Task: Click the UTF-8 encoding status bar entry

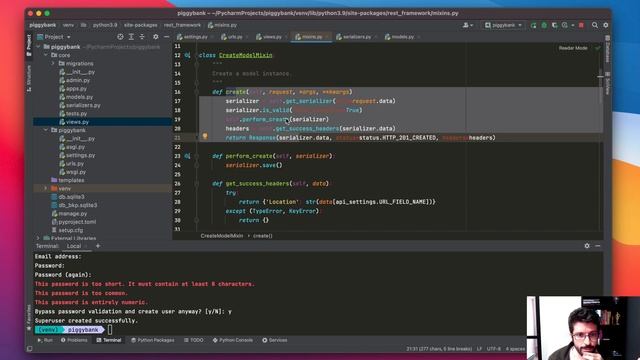Action: (x=493, y=349)
